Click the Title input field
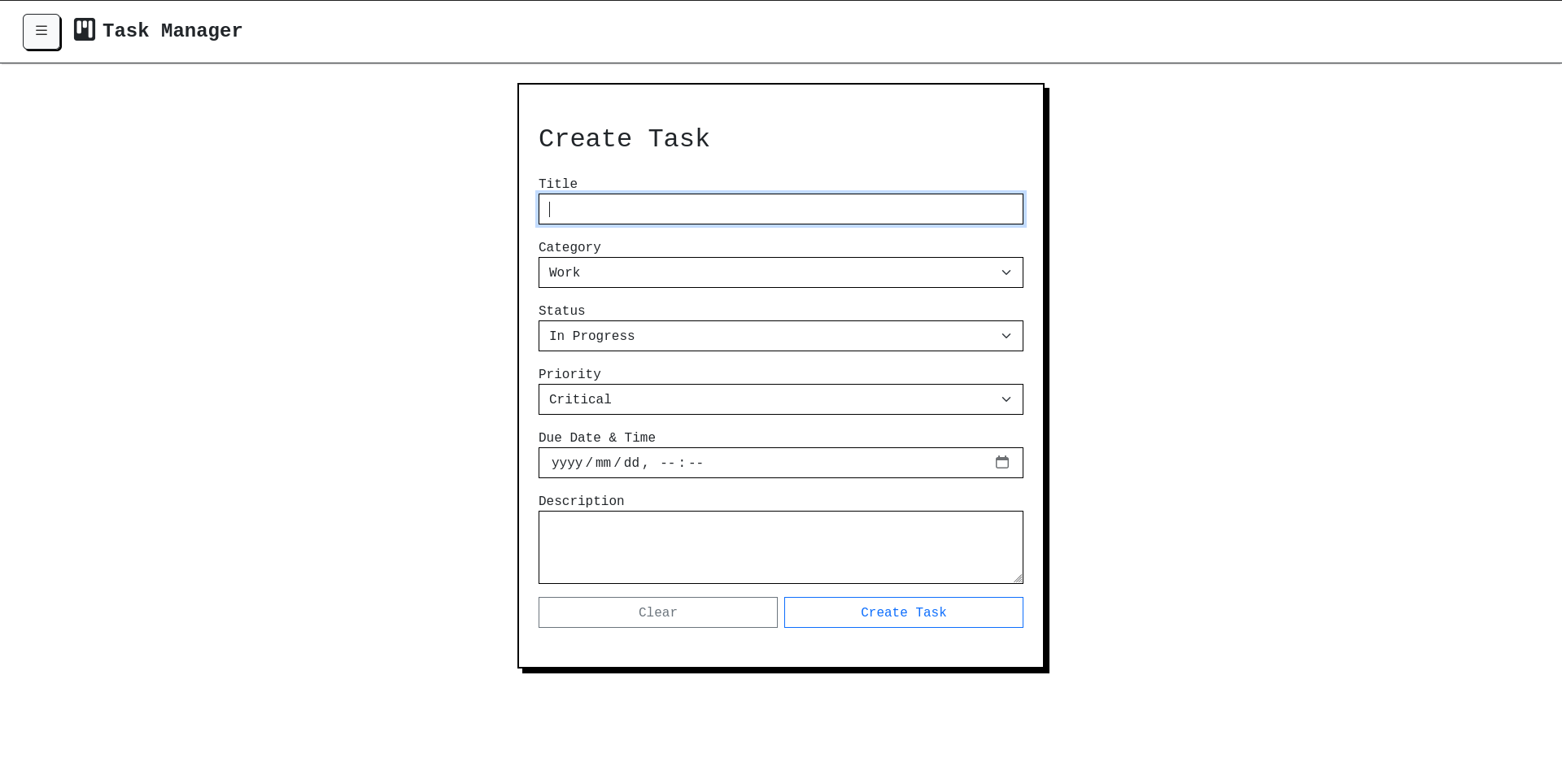Screen dimensions: 1562x784 coord(780,209)
